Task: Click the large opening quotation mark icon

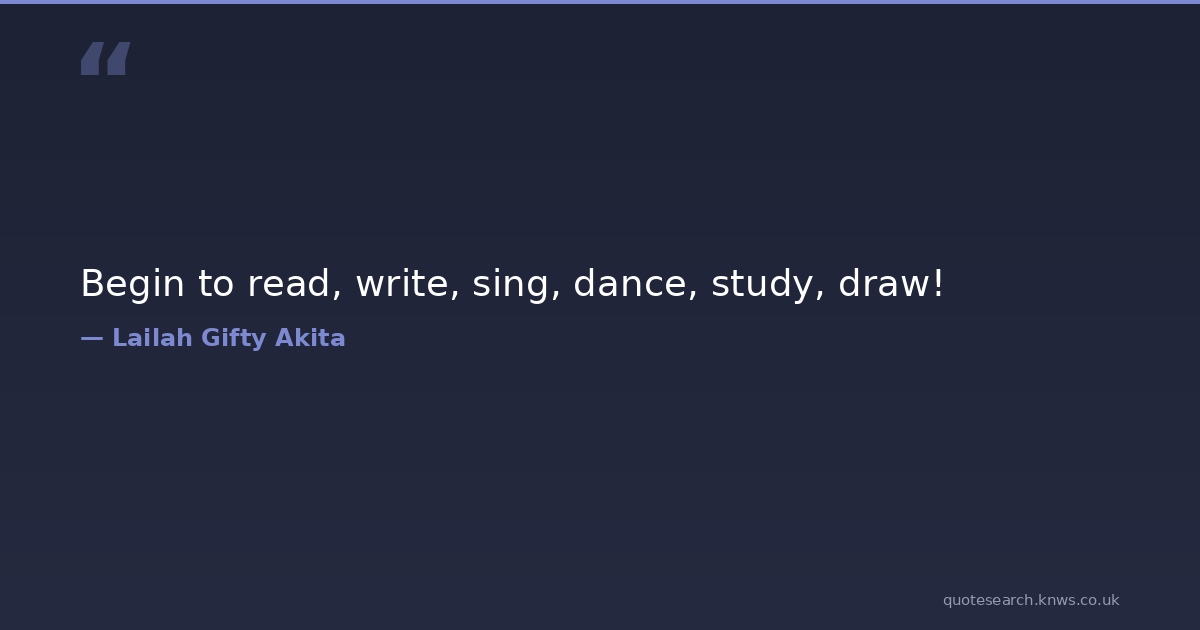Action: tap(105, 59)
